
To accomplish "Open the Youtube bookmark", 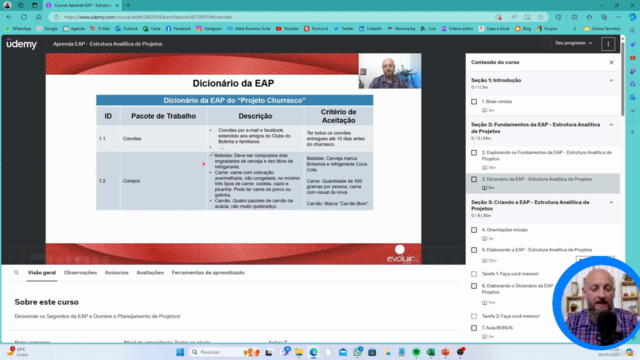I will 287,29.
